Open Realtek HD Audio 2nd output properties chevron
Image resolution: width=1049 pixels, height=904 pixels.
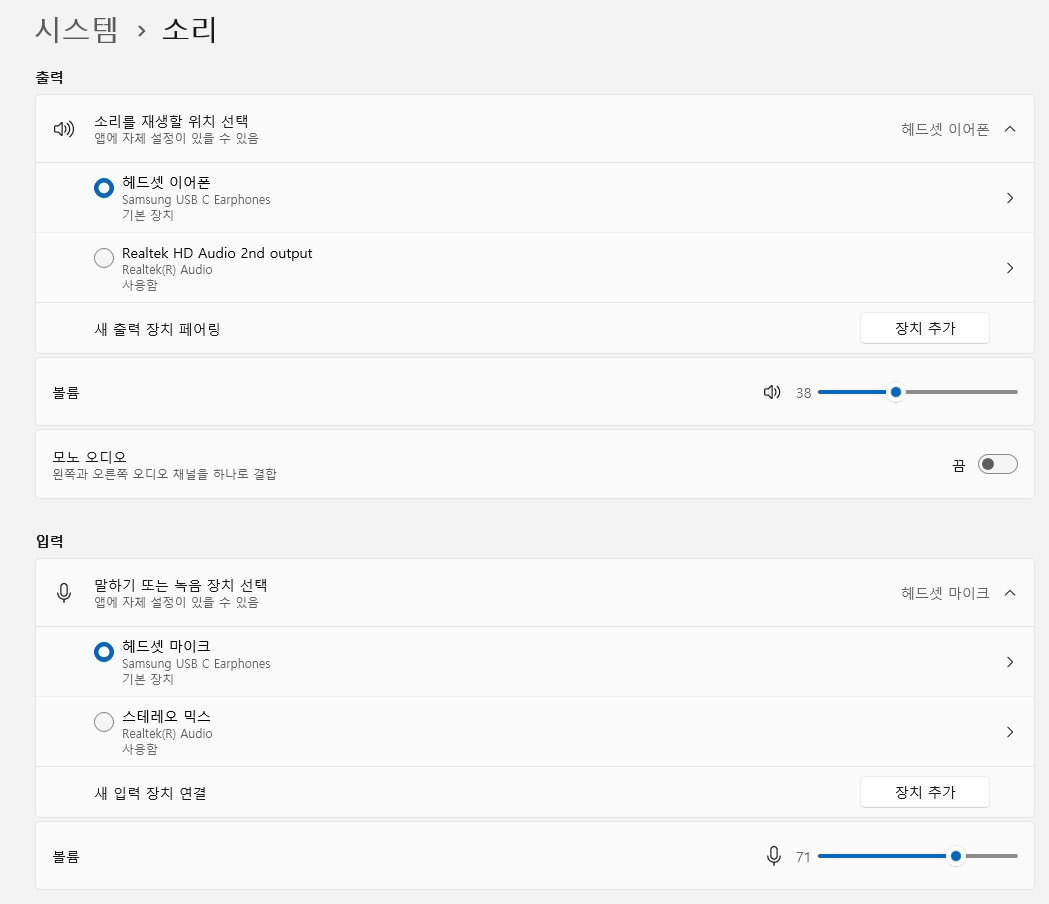(1009, 267)
